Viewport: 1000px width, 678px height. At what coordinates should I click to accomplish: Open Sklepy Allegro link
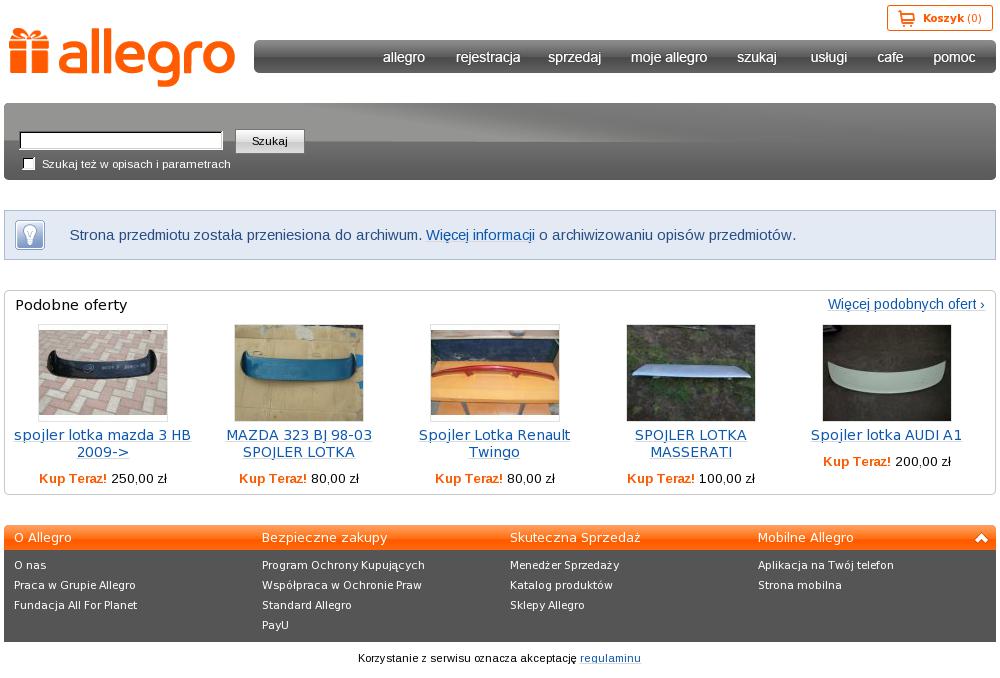click(547, 605)
